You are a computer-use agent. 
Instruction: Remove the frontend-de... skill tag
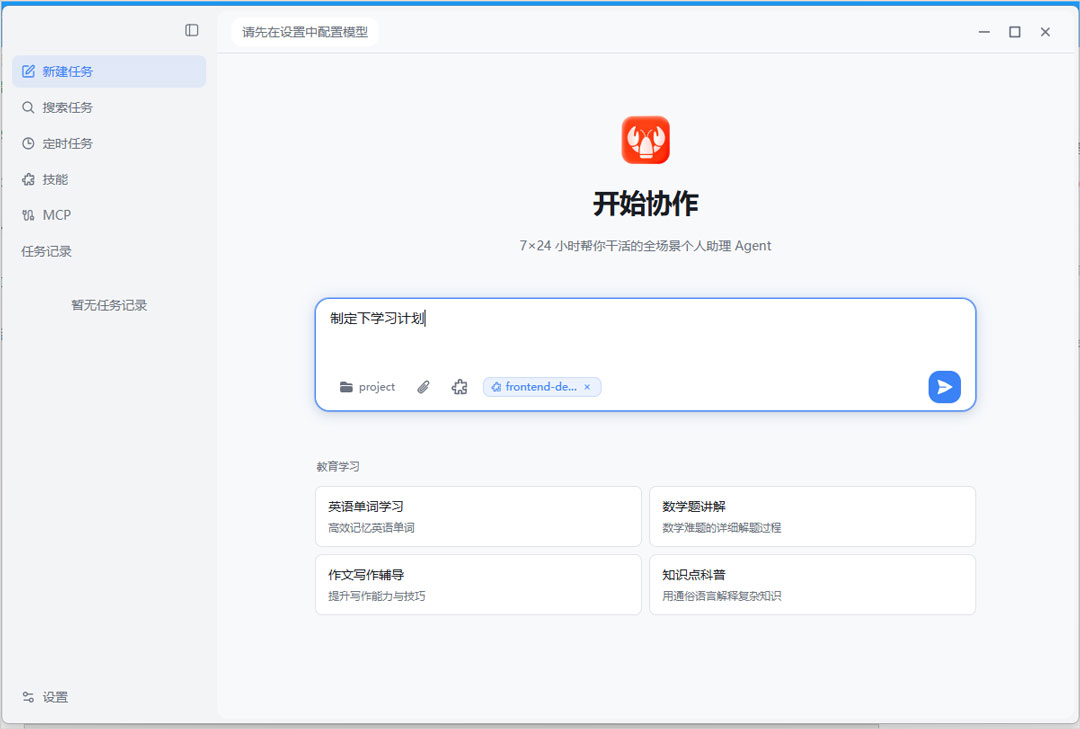pos(588,387)
